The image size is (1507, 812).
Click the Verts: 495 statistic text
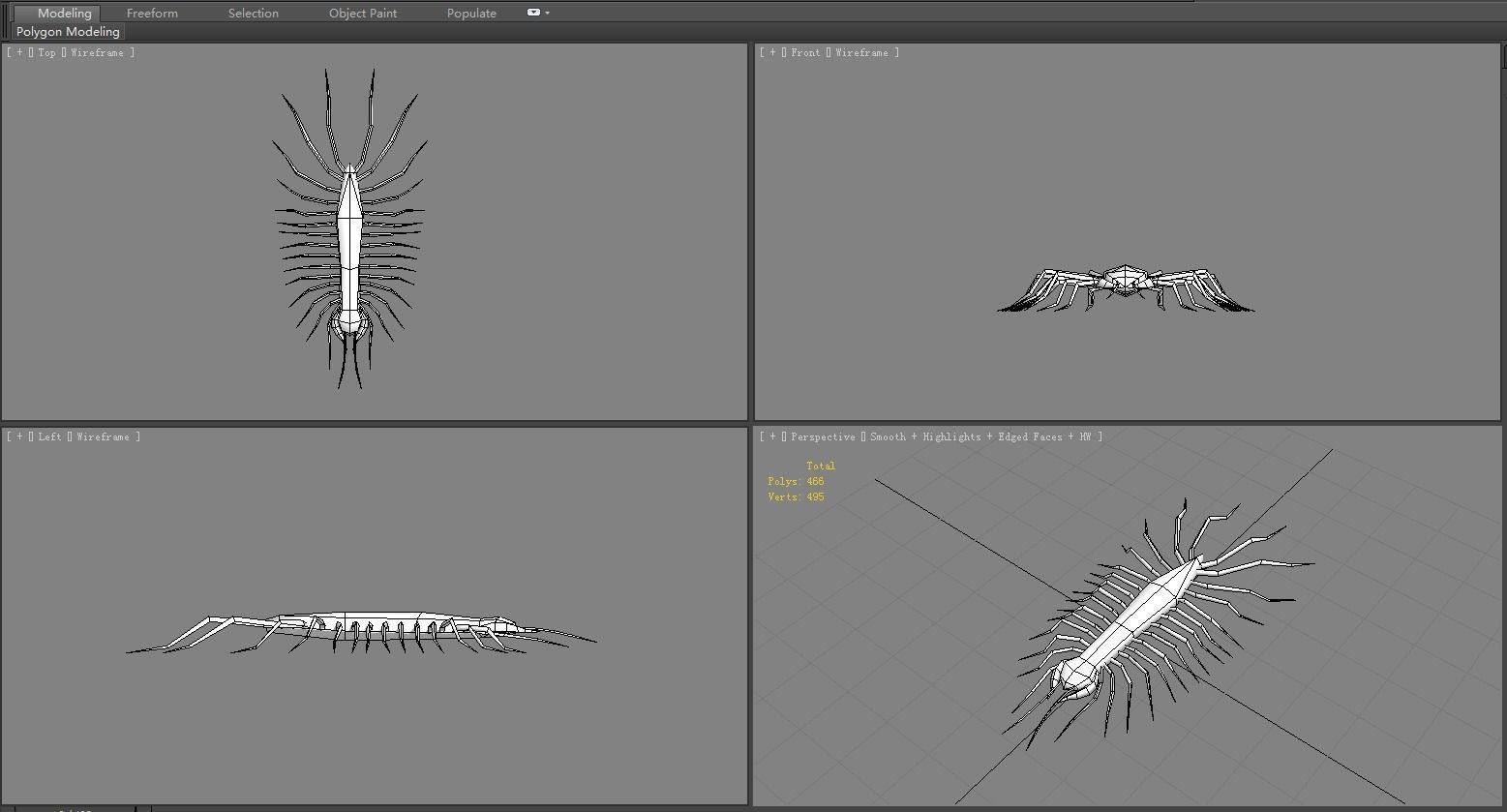796,496
